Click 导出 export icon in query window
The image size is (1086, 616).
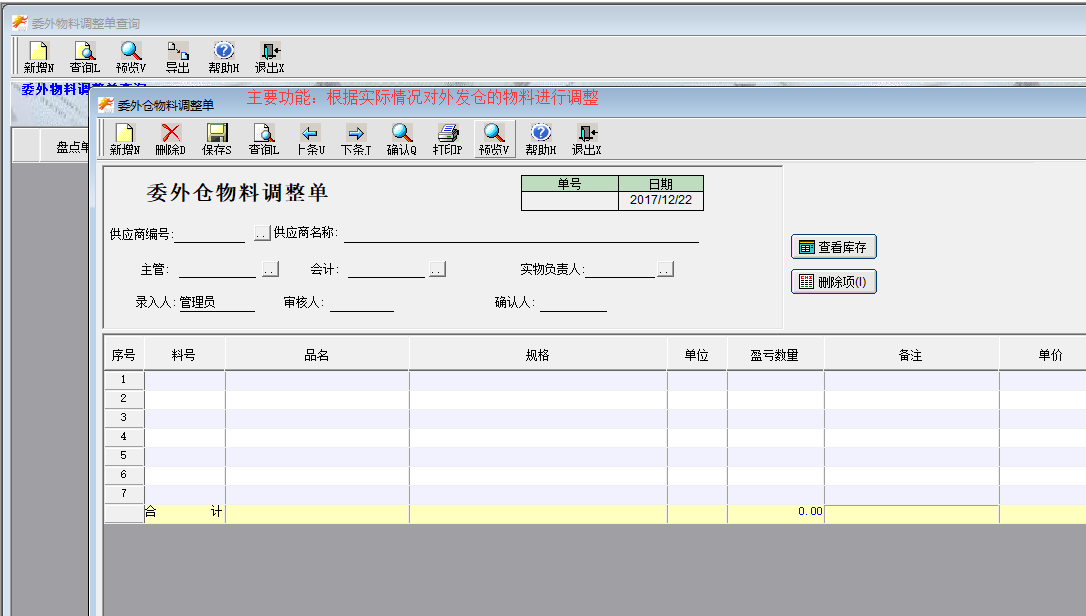(177, 57)
